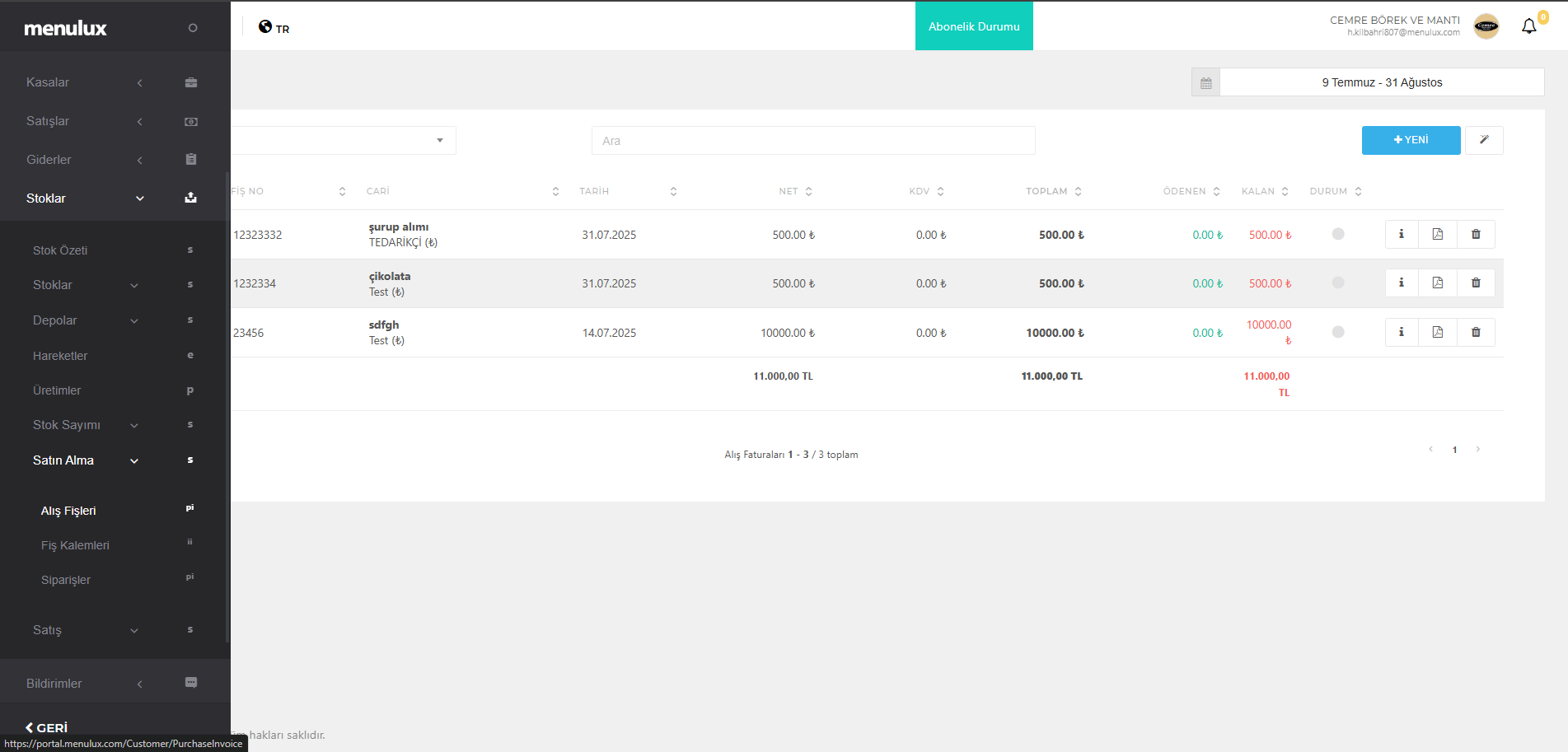This screenshot has height=752, width=1568.
Task: Delete invoice 23456
Action: [x=1476, y=332]
